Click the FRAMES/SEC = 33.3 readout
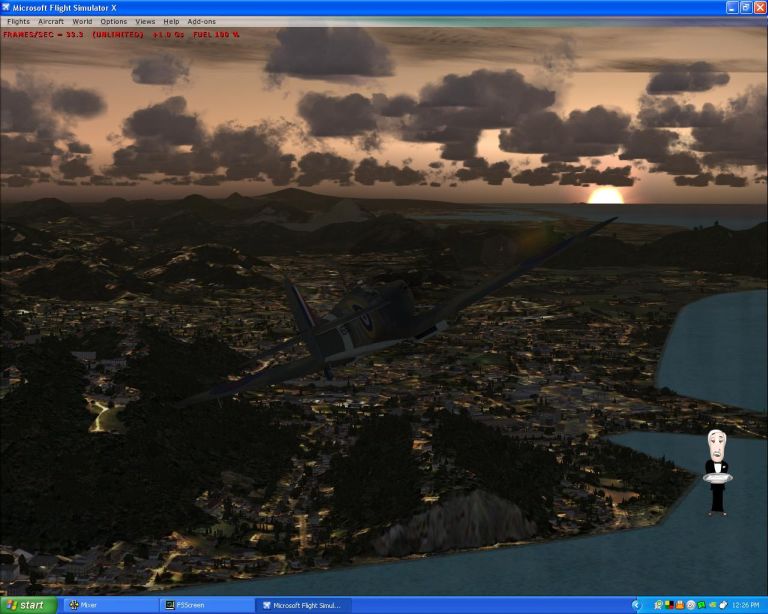 pos(43,35)
